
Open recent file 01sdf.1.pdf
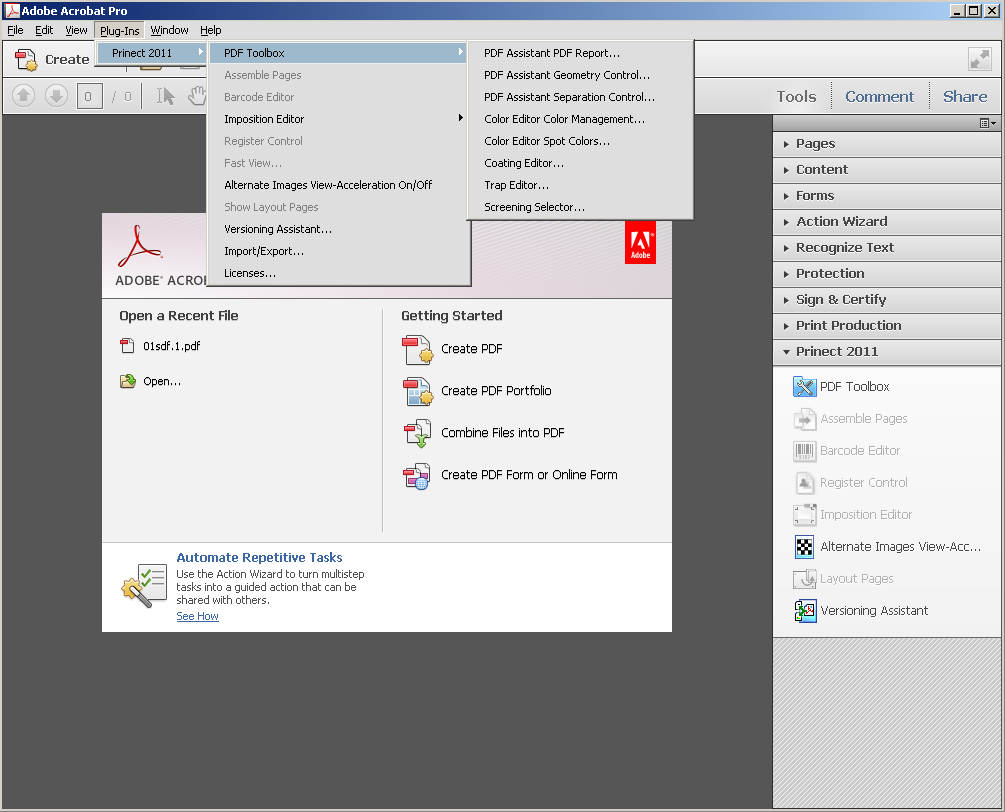(172, 346)
